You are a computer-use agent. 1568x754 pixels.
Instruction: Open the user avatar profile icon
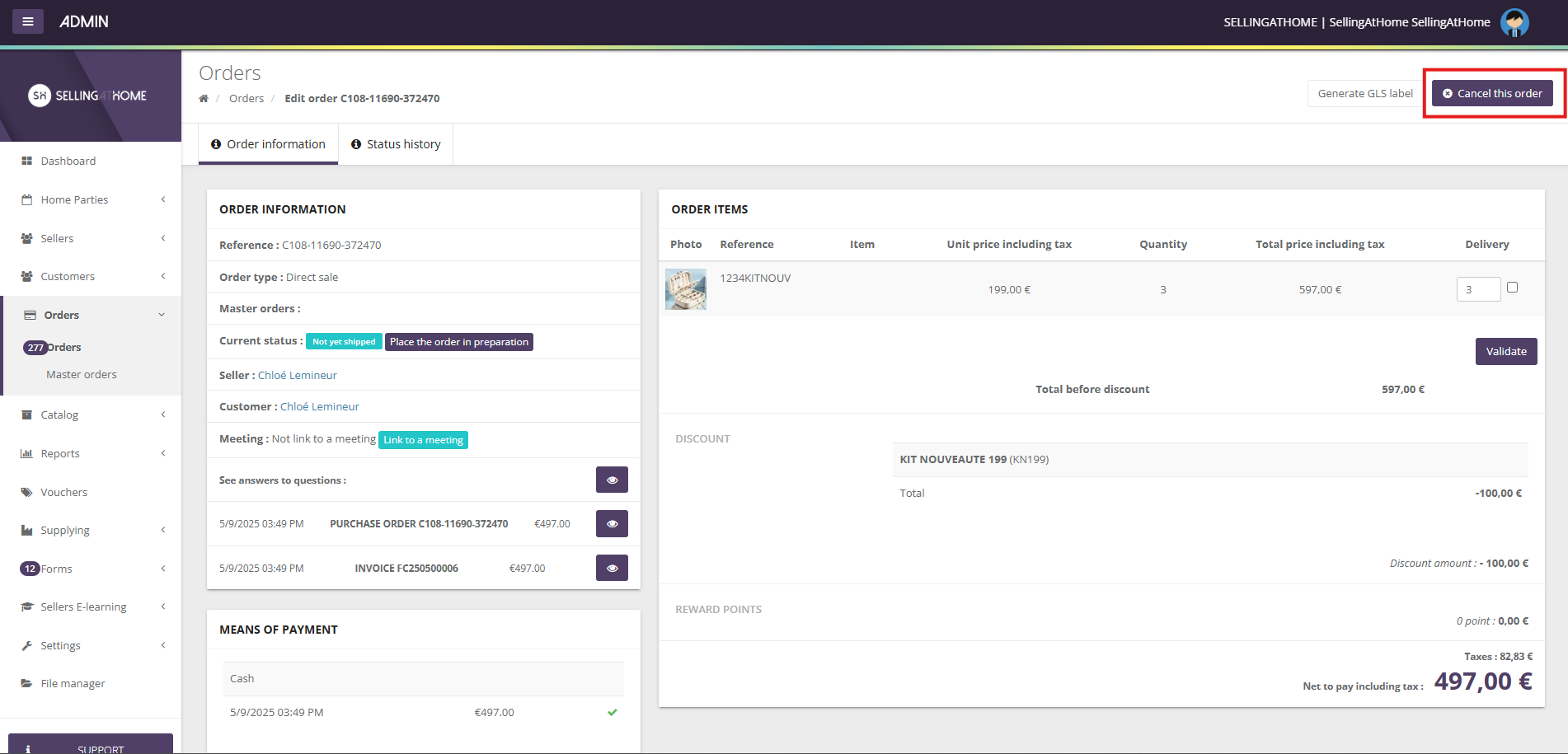tap(1514, 22)
